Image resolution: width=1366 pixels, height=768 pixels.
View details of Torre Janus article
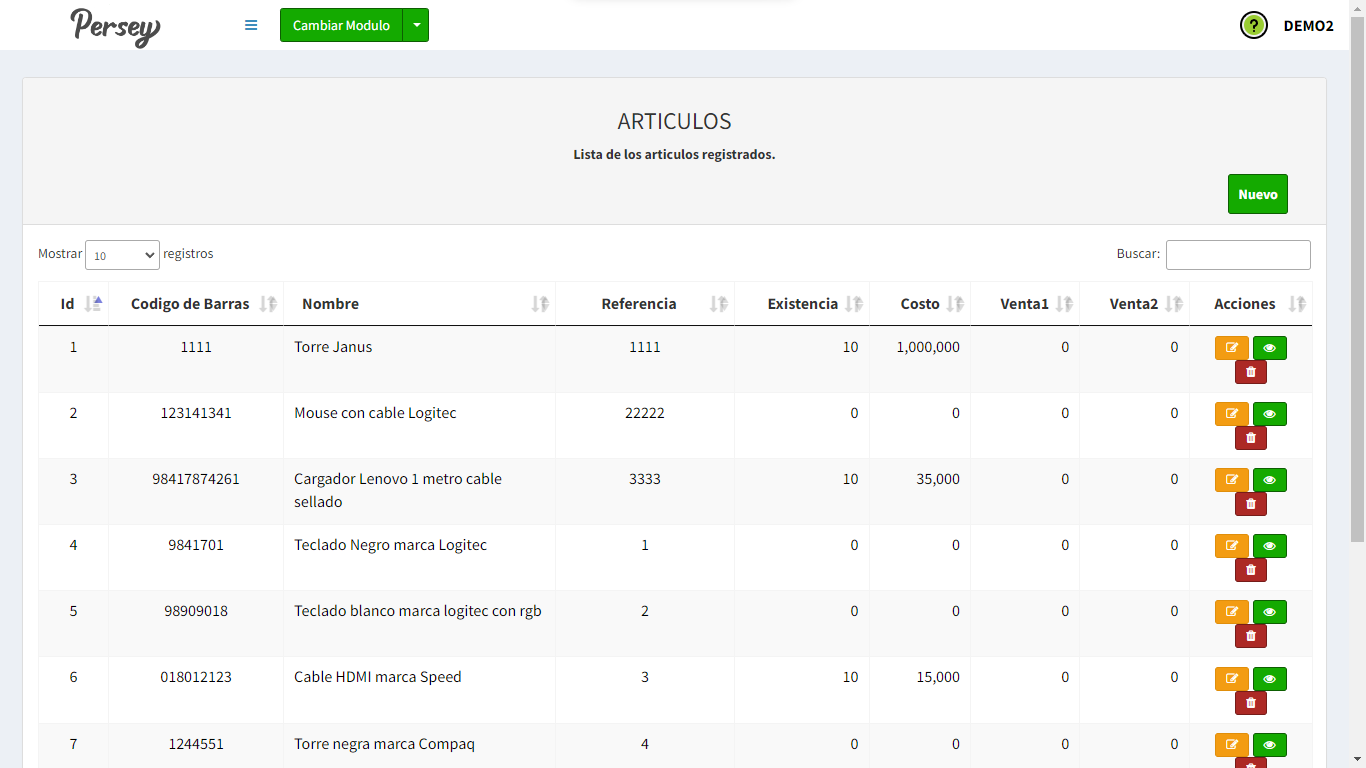tap(1269, 348)
